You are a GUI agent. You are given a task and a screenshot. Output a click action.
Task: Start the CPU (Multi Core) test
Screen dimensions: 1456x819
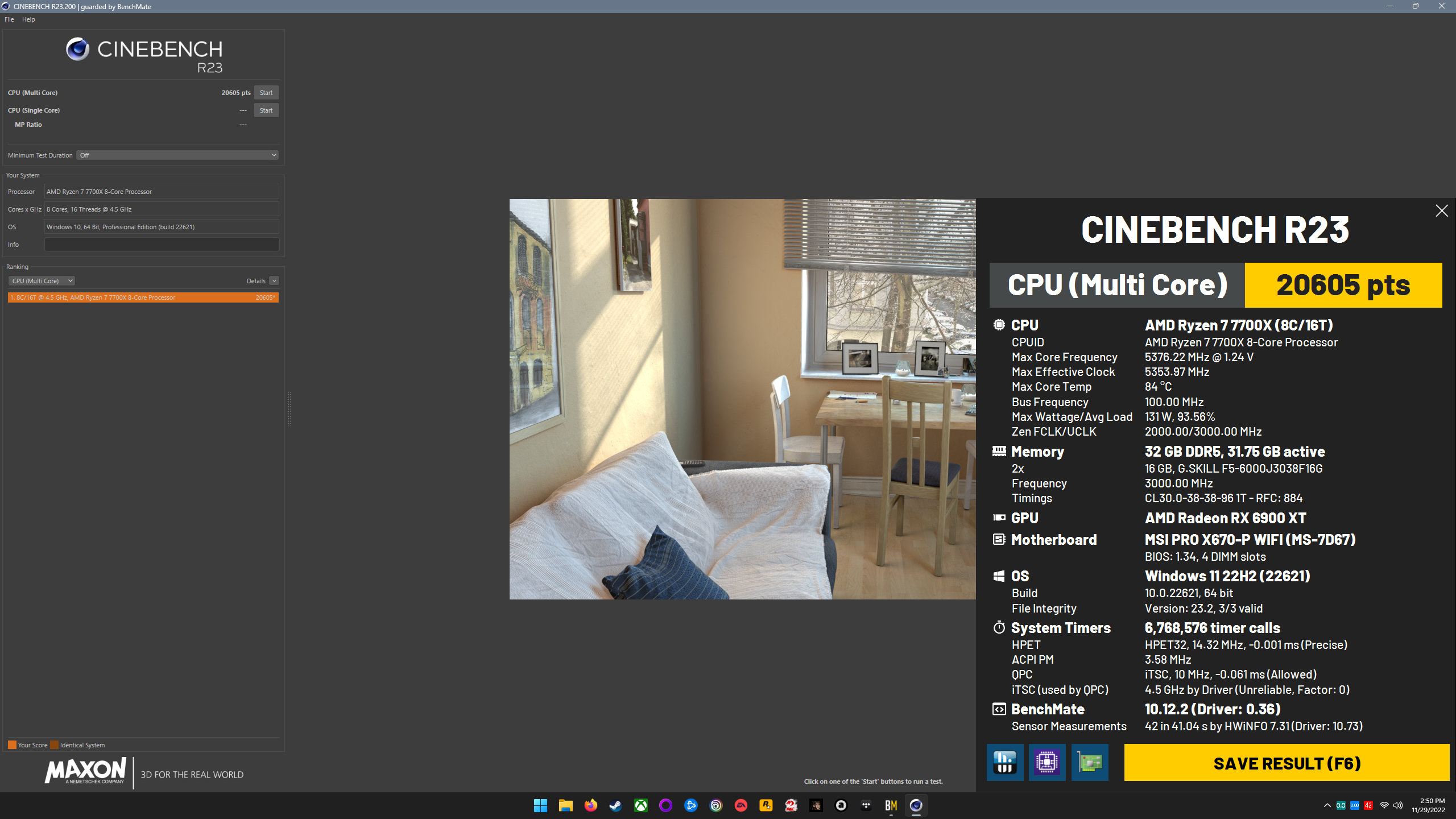(x=266, y=93)
